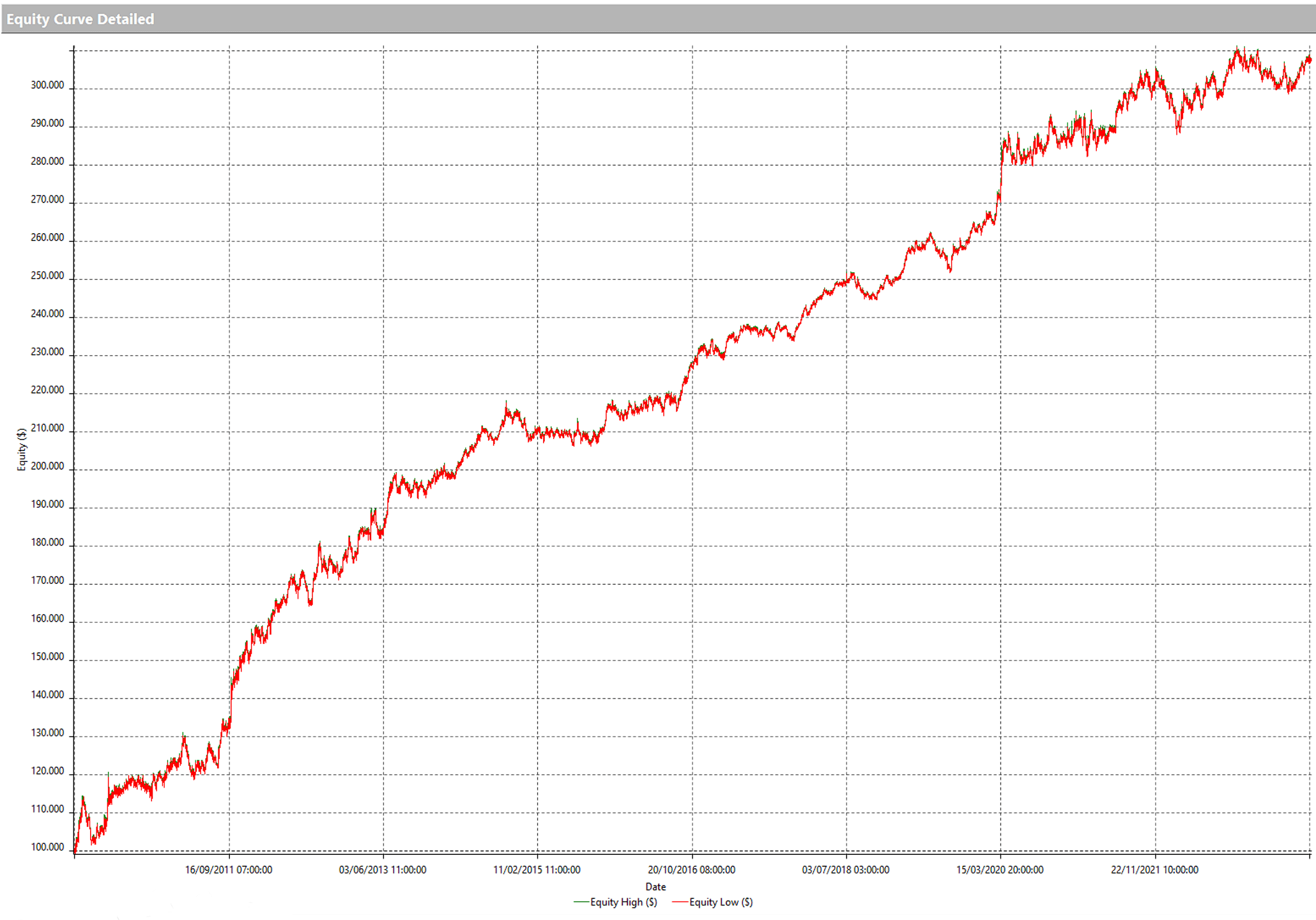Click the 300.000 y-axis value label
1316x920 pixels.
[x=47, y=86]
